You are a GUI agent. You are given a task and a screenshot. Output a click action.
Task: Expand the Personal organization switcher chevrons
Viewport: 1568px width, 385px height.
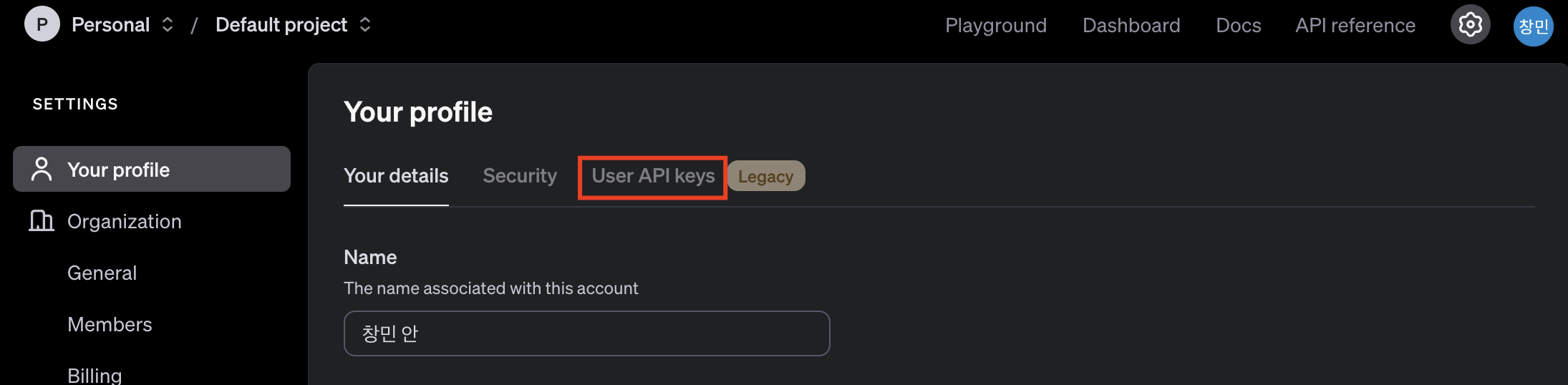(168, 25)
